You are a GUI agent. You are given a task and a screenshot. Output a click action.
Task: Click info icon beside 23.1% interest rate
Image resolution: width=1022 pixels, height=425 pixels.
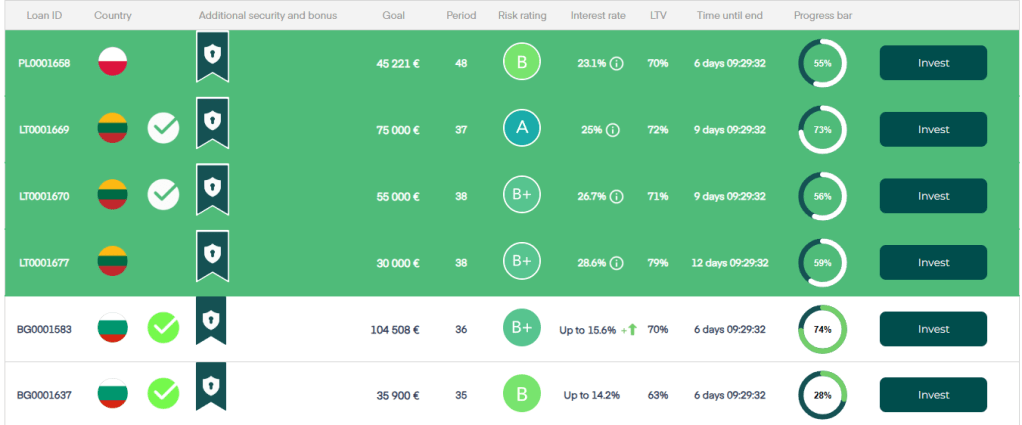[616, 63]
